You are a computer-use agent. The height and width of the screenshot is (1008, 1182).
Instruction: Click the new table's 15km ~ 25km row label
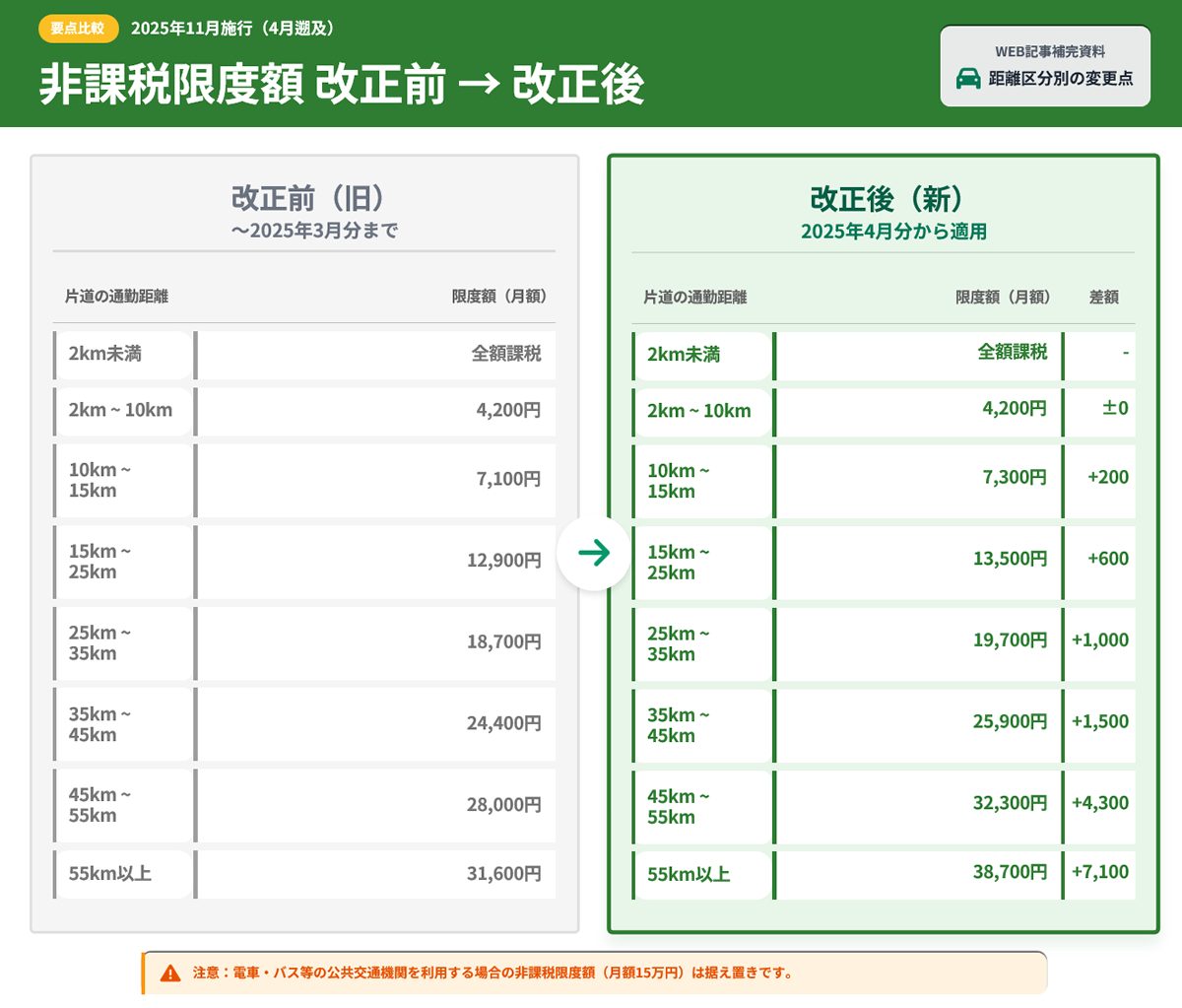click(x=679, y=563)
